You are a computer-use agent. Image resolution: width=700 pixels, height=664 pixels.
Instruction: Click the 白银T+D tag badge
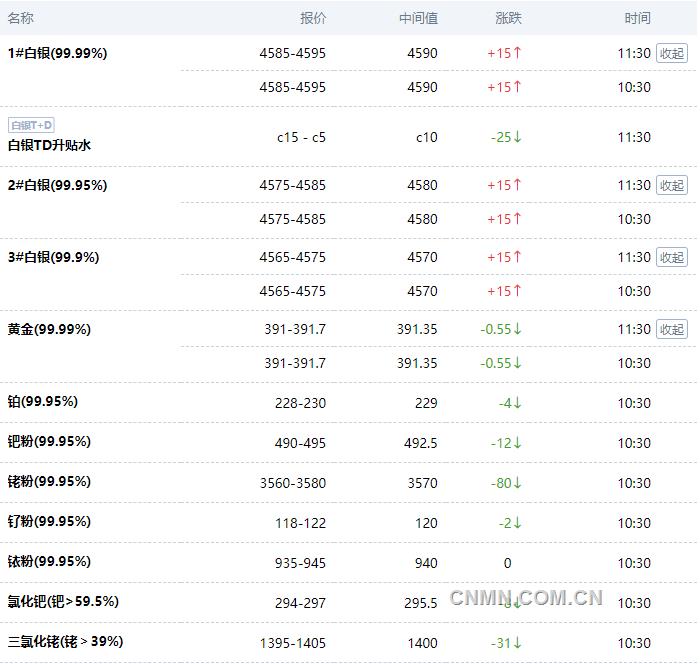(x=31, y=125)
